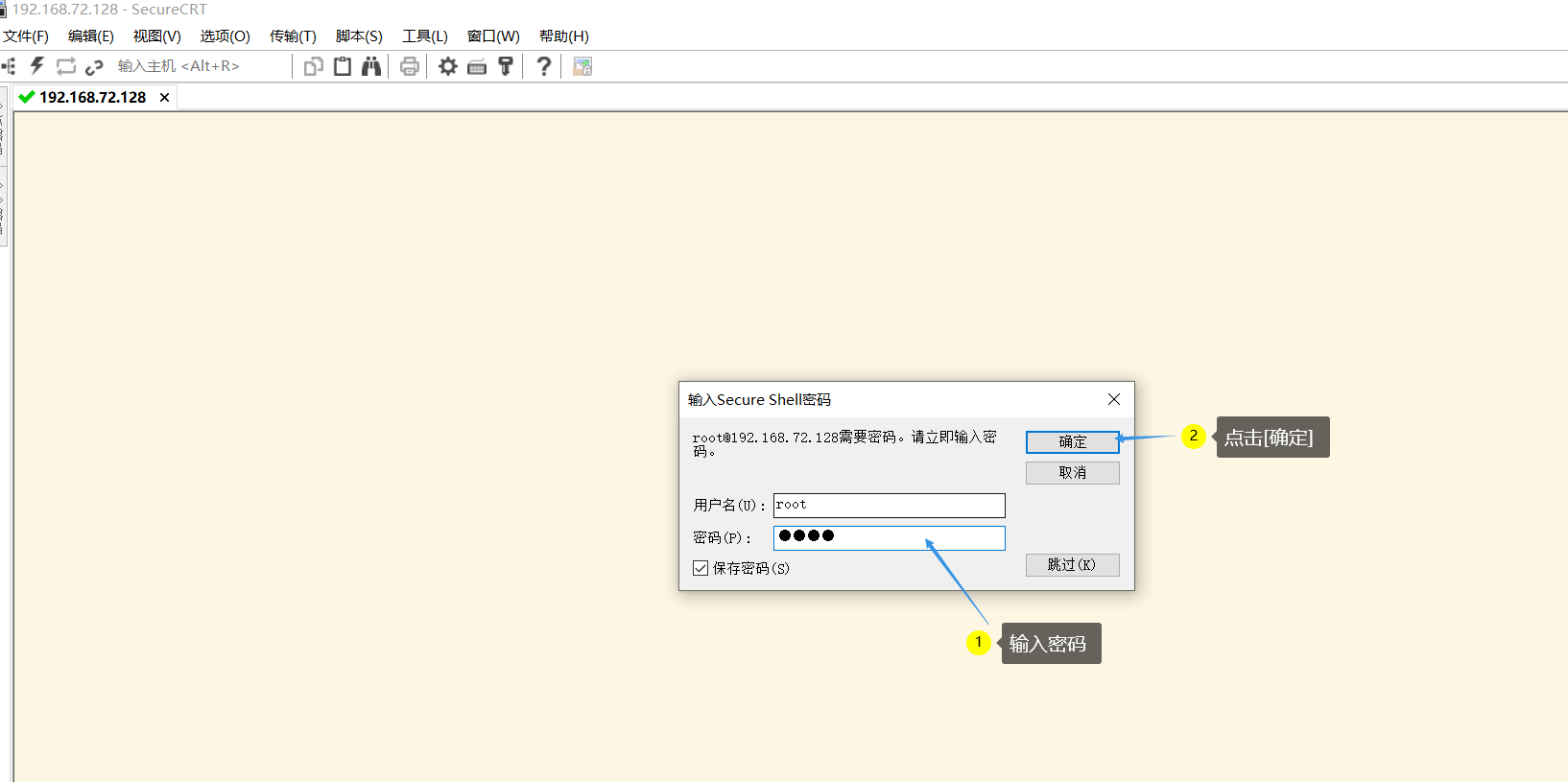Open the 文件(F) menu
This screenshot has height=782, width=1568.
tap(26, 36)
